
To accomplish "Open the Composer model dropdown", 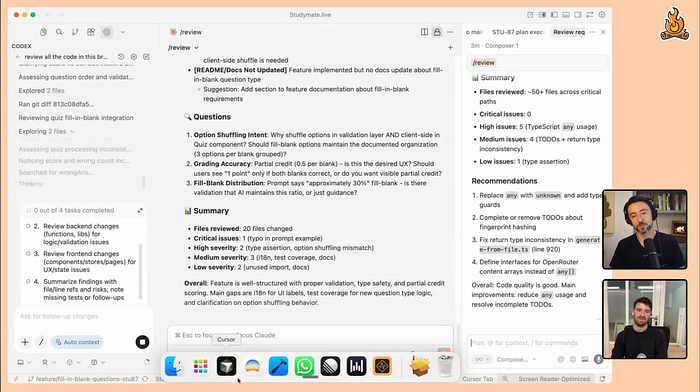I will tap(516, 359).
